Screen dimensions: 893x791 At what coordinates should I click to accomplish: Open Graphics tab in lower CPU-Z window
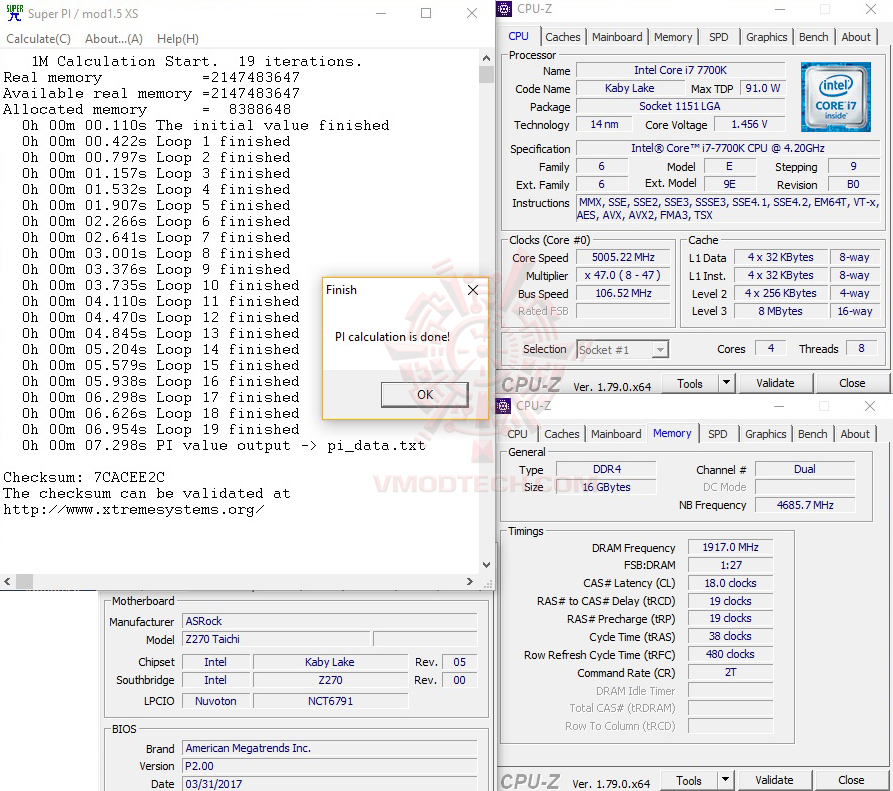[765, 434]
